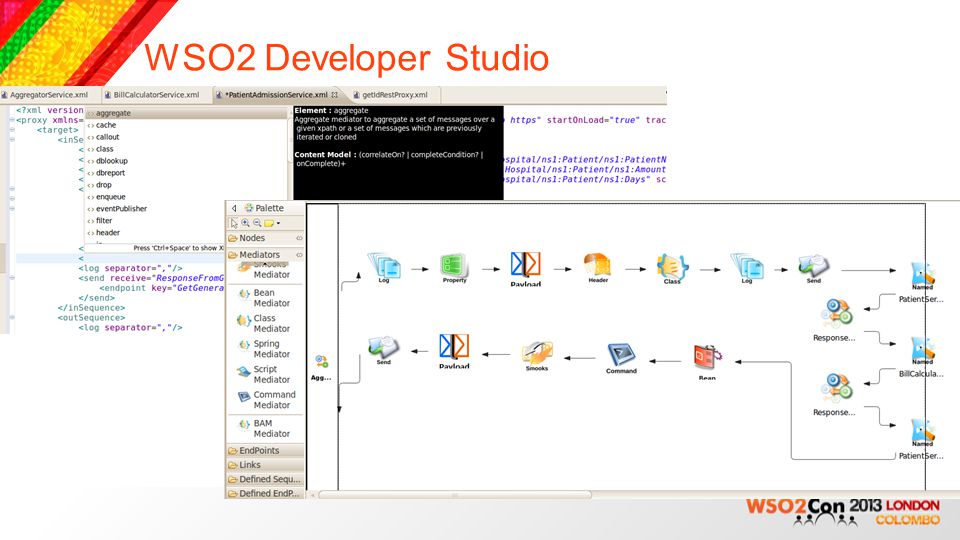Pick Spring Mediator from palette
The height and width of the screenshot is (540, 960).
pyautogui.click(x=264, y=349)
